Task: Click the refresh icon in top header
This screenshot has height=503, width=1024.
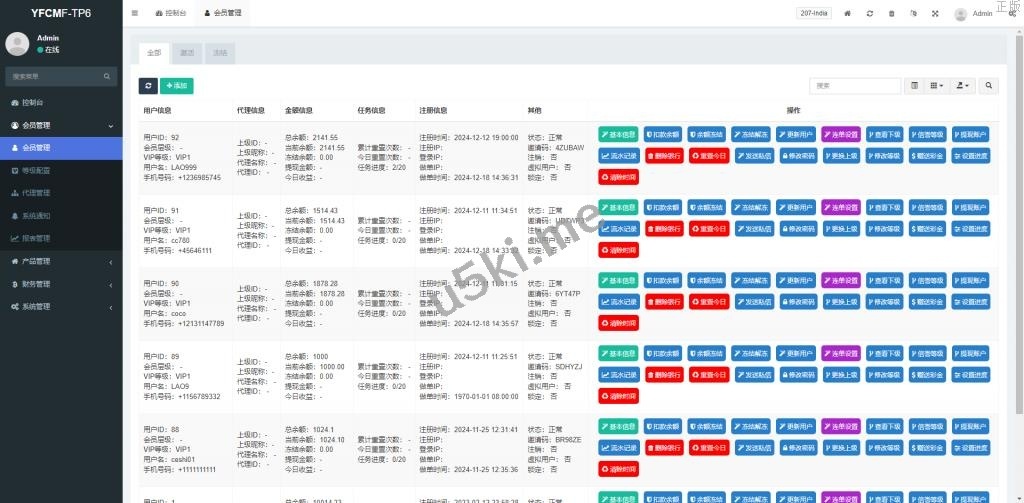Action: pos(870,13)
